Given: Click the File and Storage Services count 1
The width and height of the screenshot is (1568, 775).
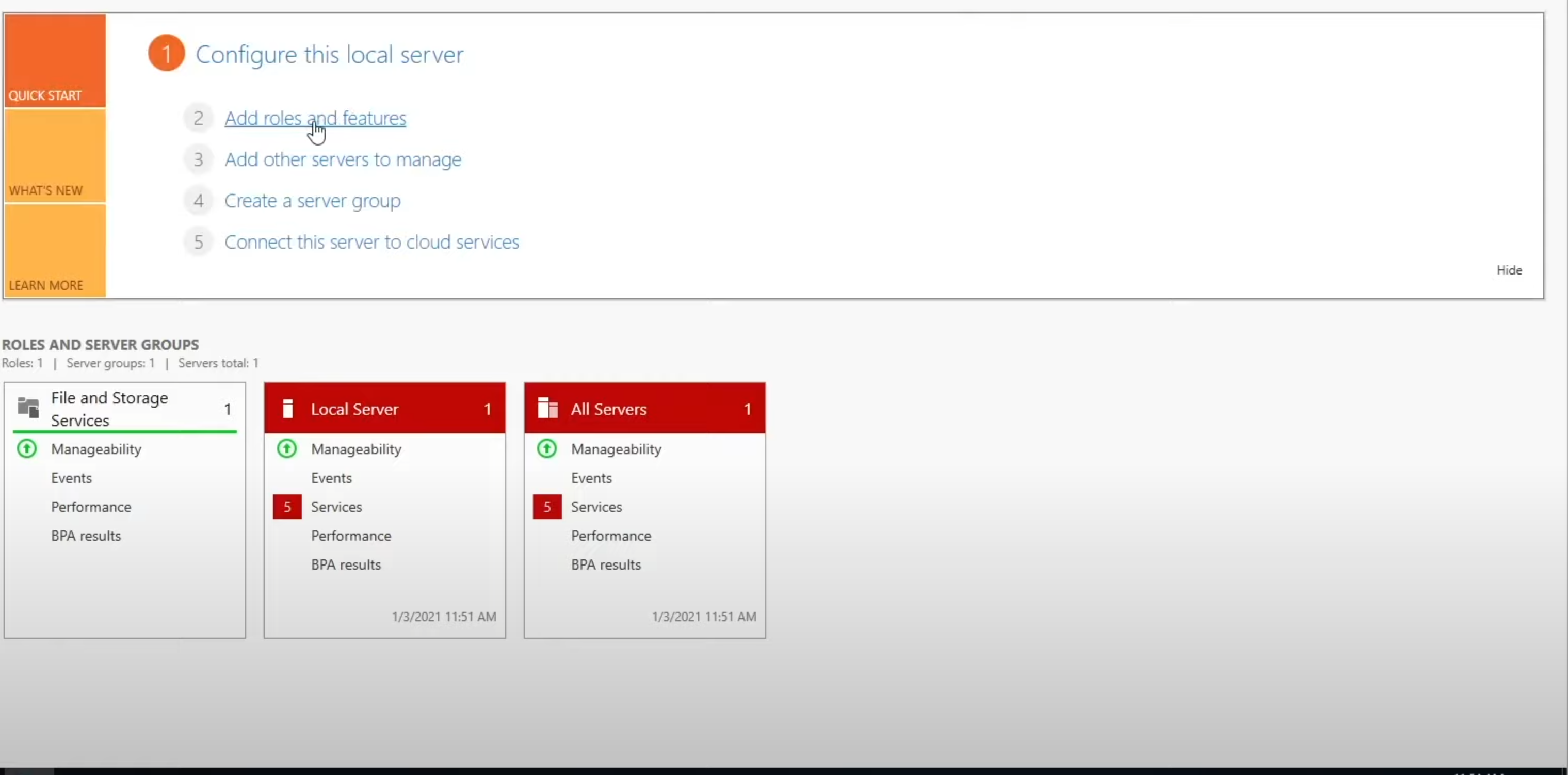Looking at the screenshot, I should 228,409.
